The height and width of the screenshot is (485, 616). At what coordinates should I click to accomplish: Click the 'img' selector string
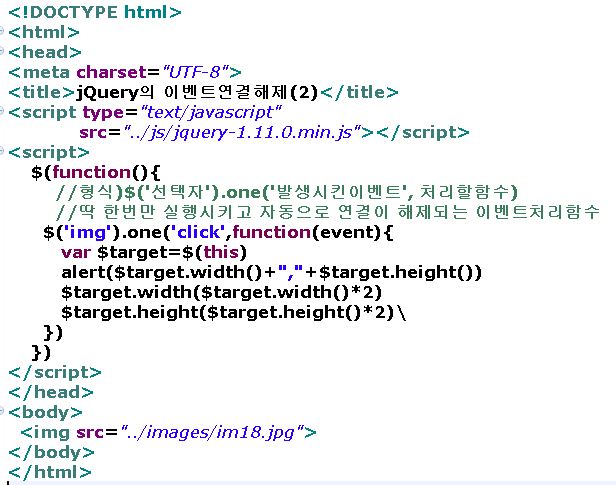click(x=87, y=232)
